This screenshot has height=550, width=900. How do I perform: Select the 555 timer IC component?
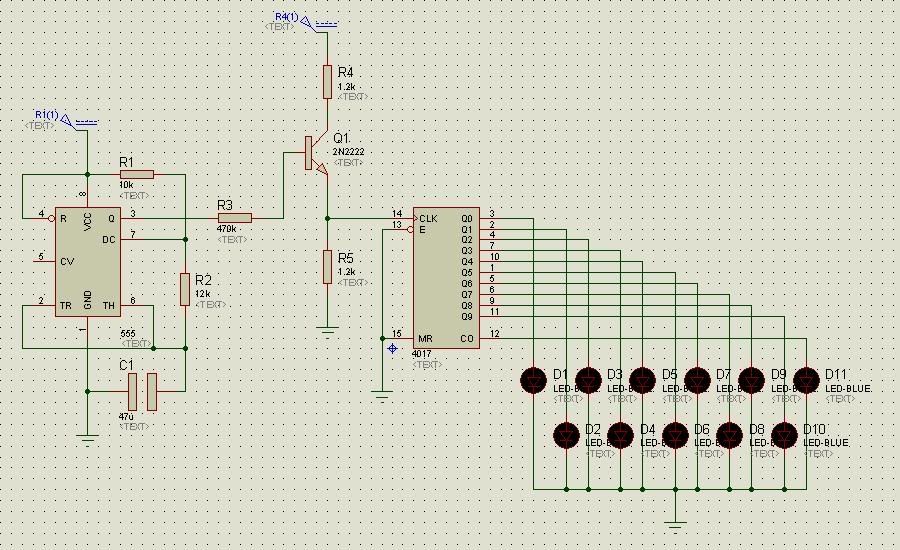click(88, 262)
